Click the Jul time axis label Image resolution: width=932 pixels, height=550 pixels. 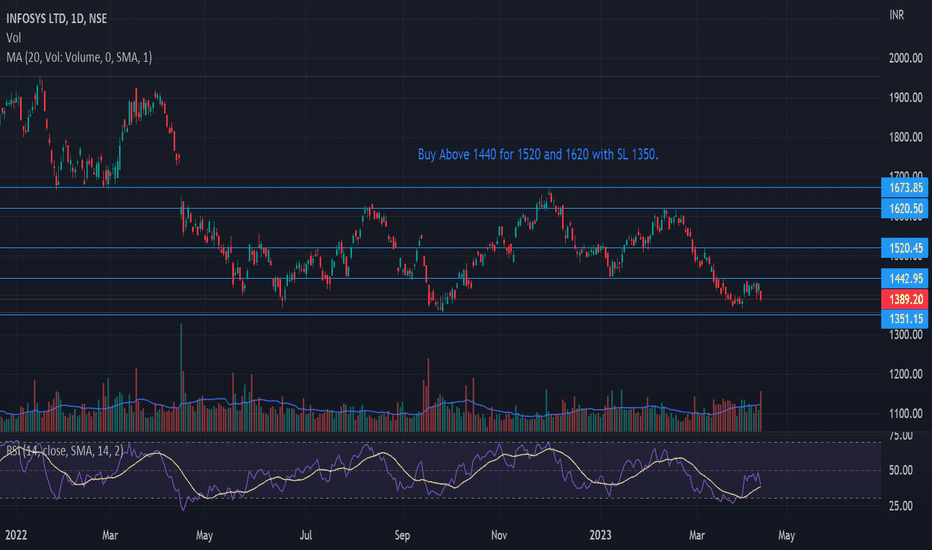click(306, 535)
